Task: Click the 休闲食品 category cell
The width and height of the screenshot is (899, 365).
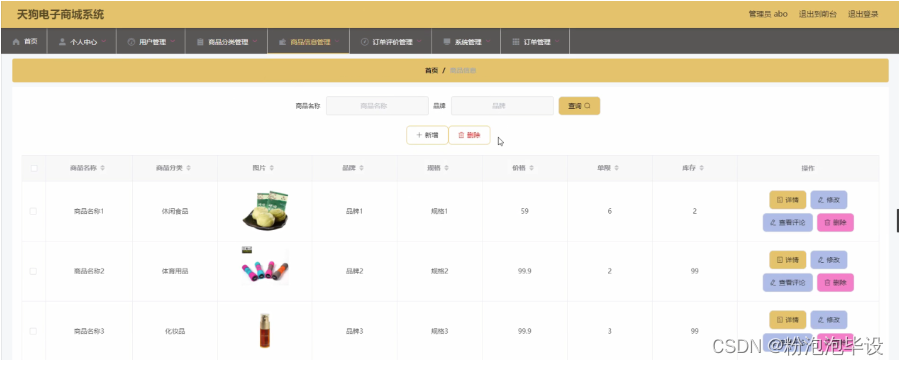Action: (x=175, y=211)
